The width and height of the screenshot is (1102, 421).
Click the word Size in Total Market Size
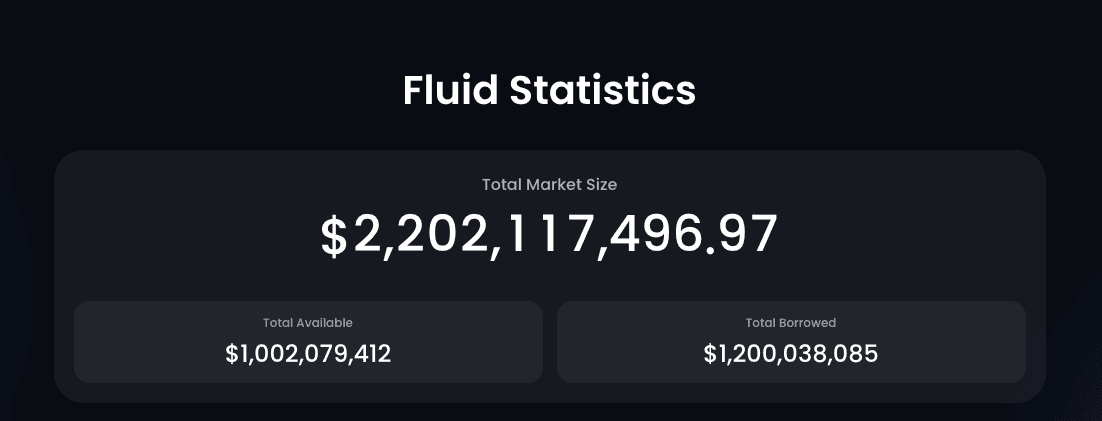tap(602, 184)
